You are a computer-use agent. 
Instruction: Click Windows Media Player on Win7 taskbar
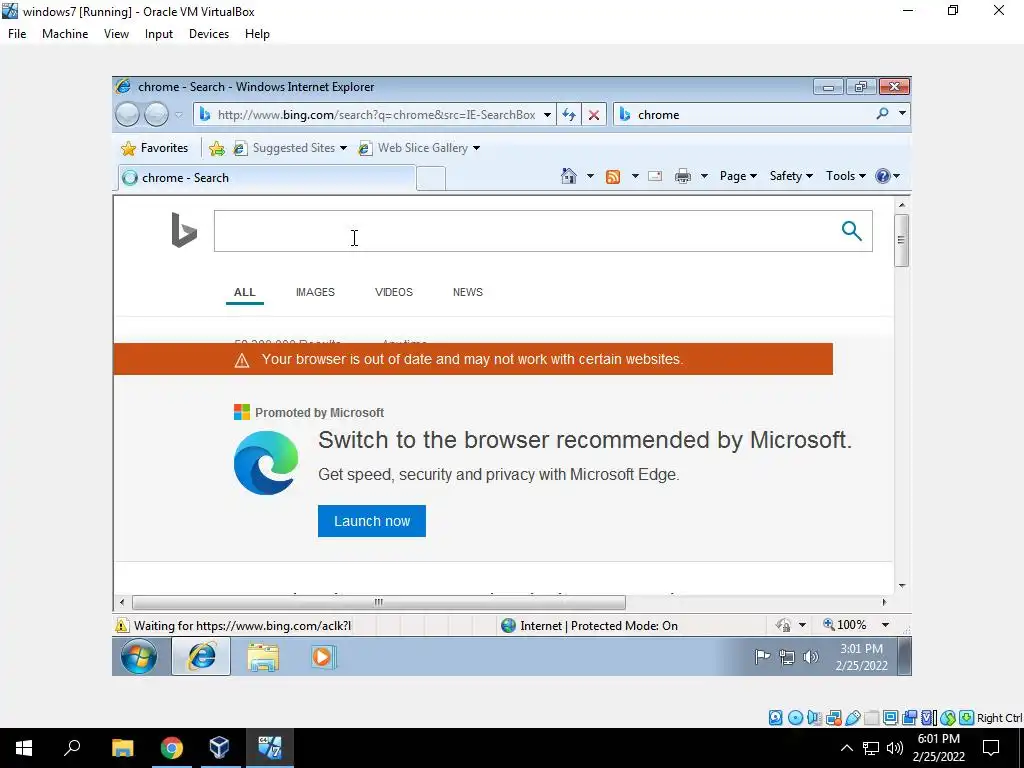click(323, 656)
